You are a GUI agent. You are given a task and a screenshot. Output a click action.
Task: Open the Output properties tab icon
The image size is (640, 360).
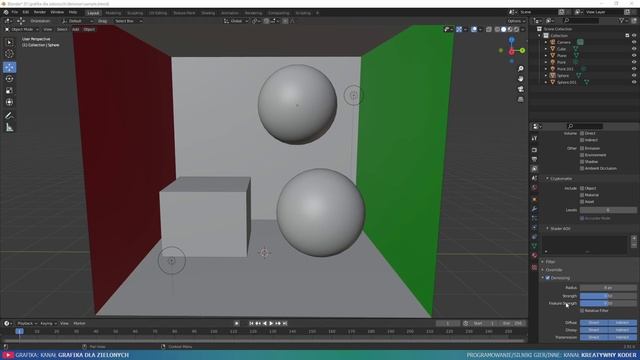[534, 159]
